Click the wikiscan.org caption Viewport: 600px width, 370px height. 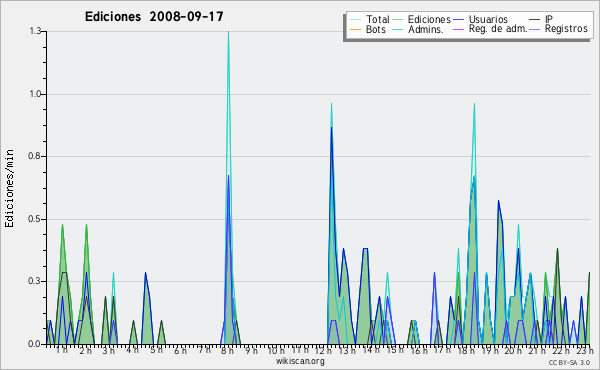tap(300, 361)
